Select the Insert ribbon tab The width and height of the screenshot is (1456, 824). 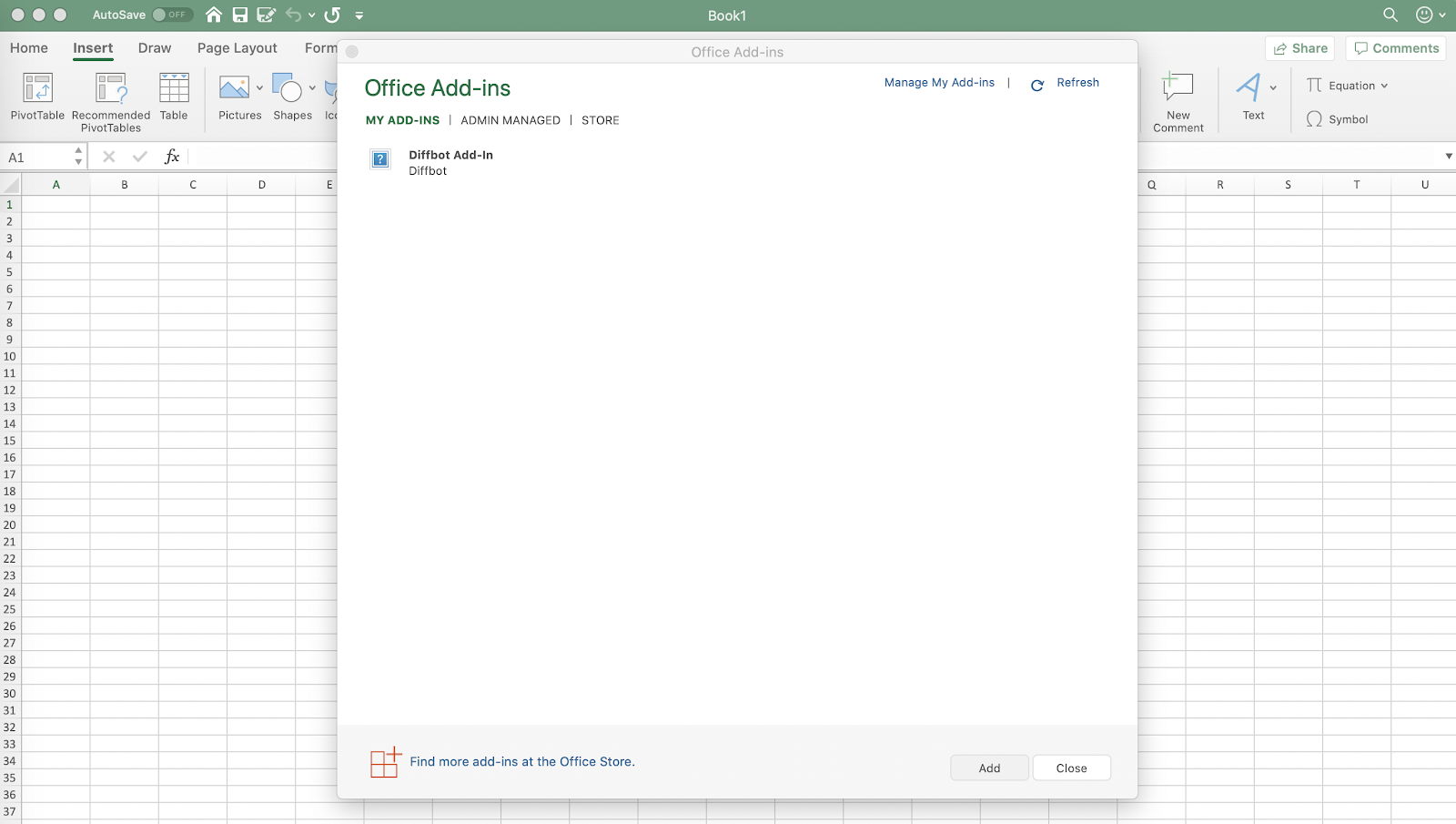(93, 48)
